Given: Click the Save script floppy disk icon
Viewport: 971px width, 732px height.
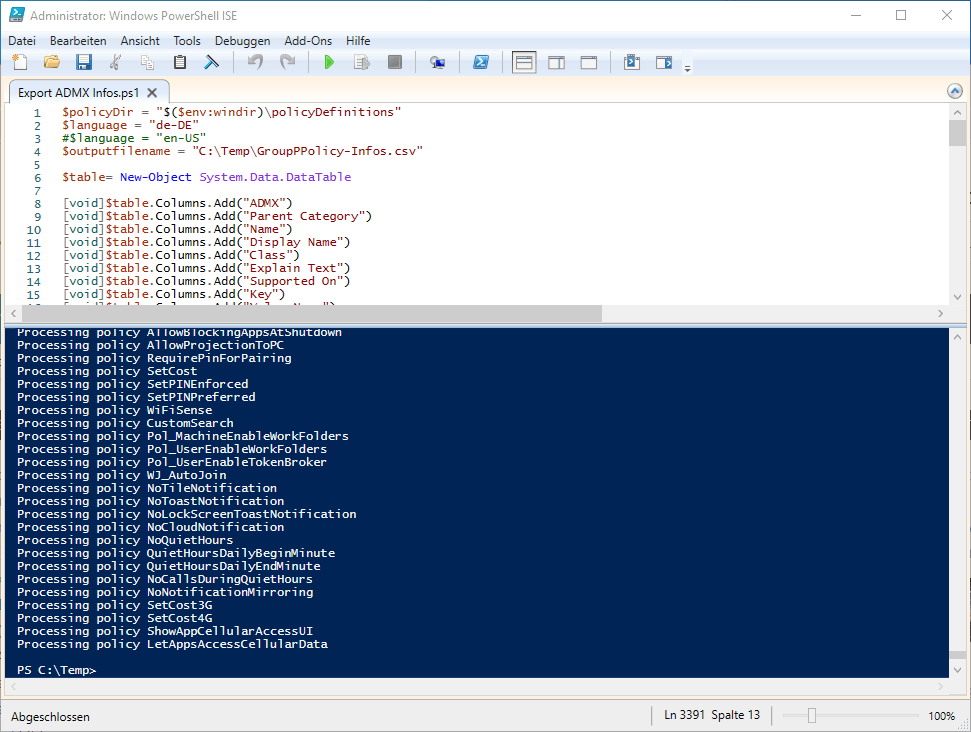Looking at the screenshot, I should [x=84, y=63].
